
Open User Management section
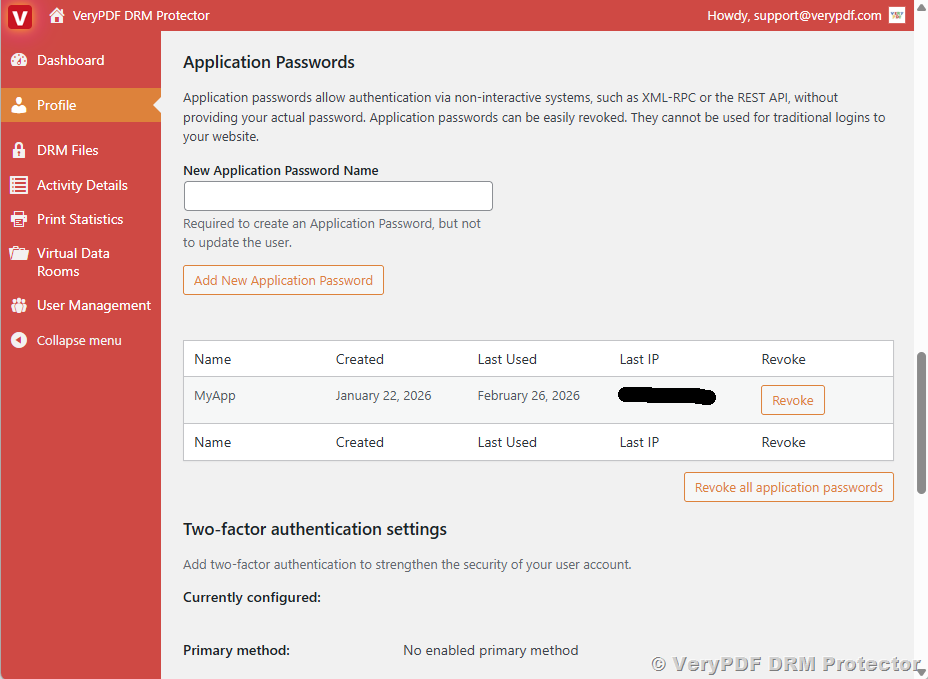pos(94,305)
